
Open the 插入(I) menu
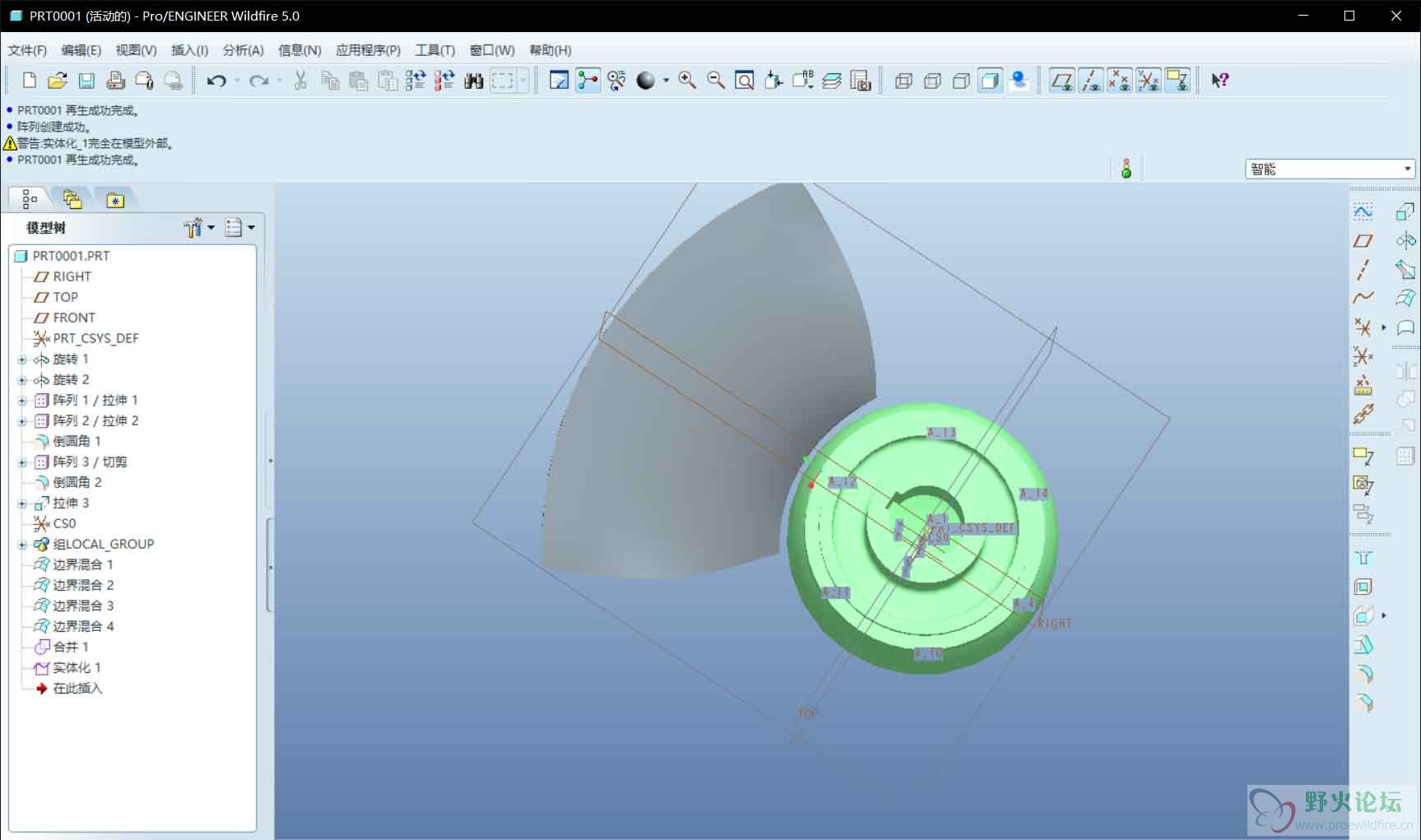point(189,50)
